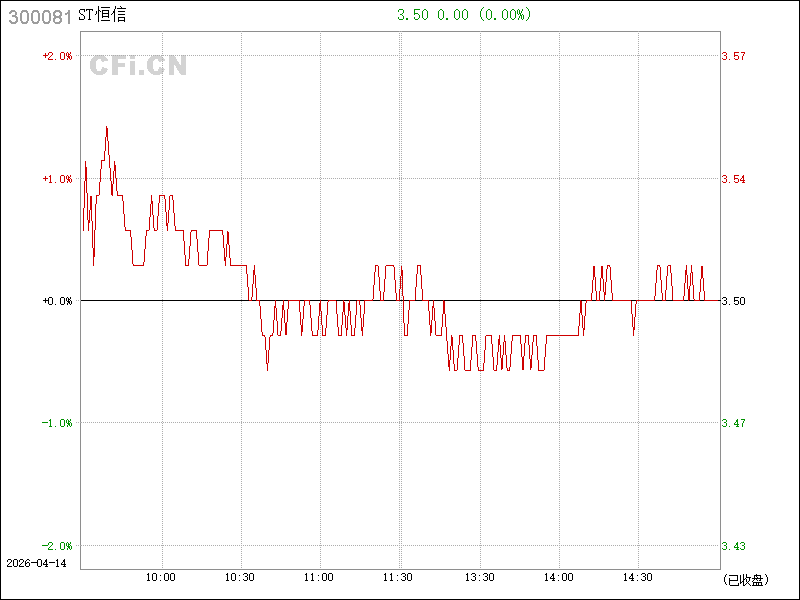Click the +2.0% left axis label
The image size is (800, 600).
click(x=57, y=56)
